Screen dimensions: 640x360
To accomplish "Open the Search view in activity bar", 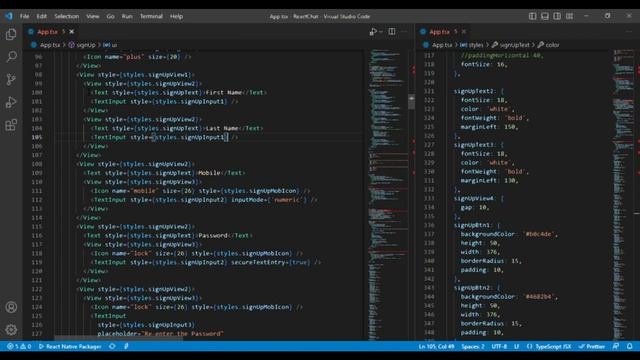I will click(11, 57).
